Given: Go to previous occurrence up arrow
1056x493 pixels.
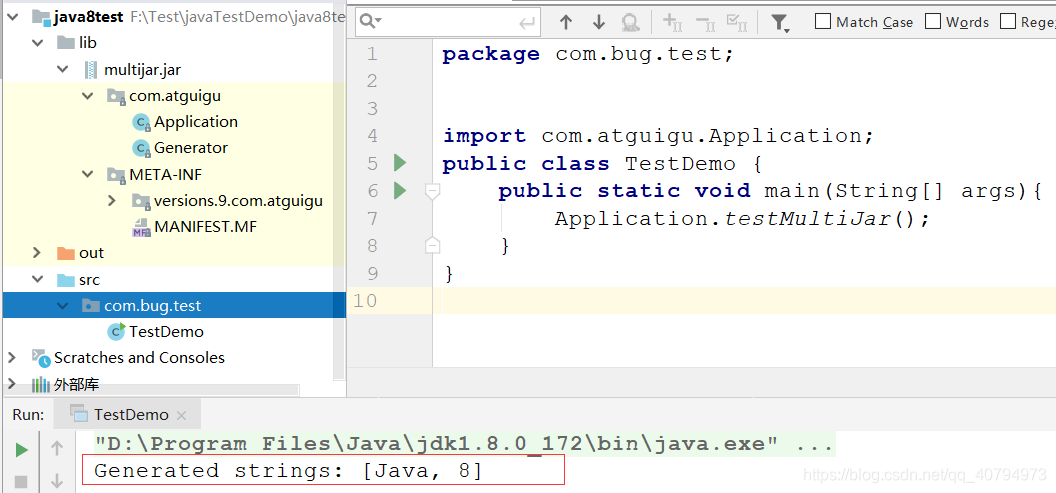Looking at the screenshot, I should coord(566,22).
